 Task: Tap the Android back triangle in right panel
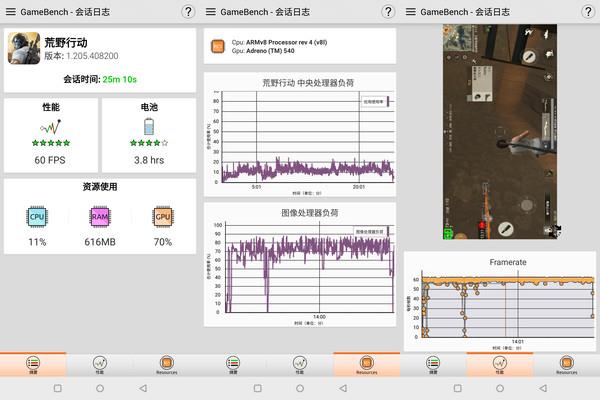coord(543,388)
